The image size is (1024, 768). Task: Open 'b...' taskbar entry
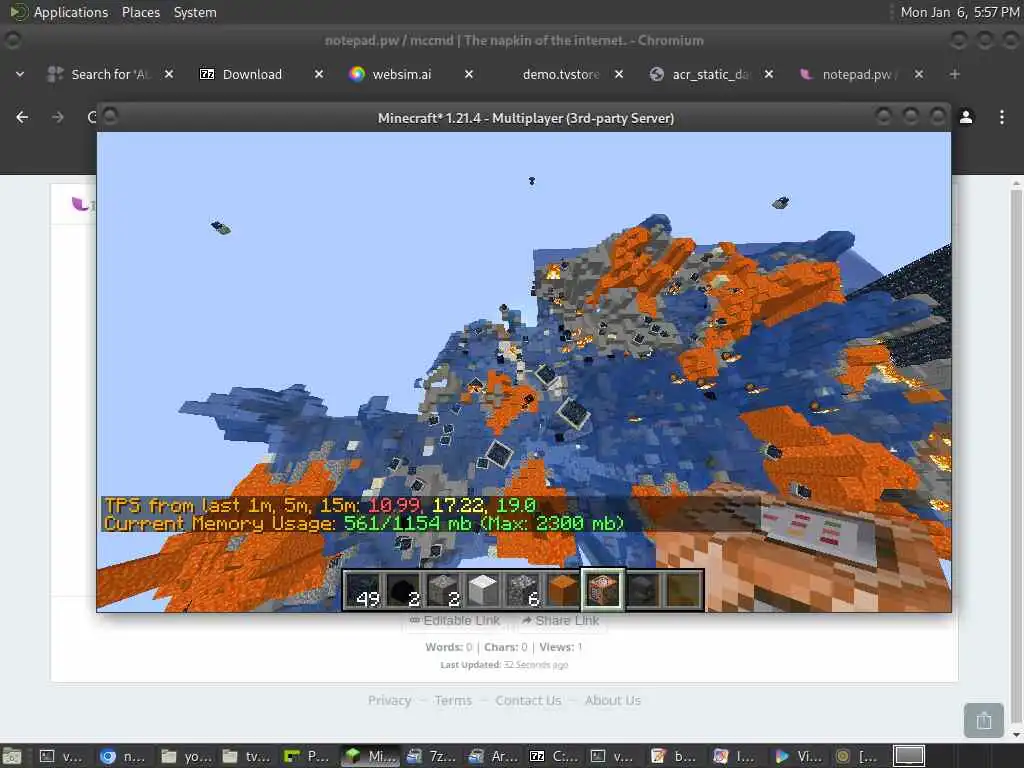[x=675, y=756]
